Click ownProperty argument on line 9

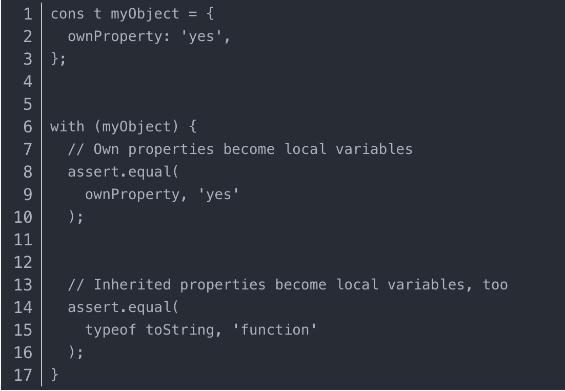pos(132,195)
